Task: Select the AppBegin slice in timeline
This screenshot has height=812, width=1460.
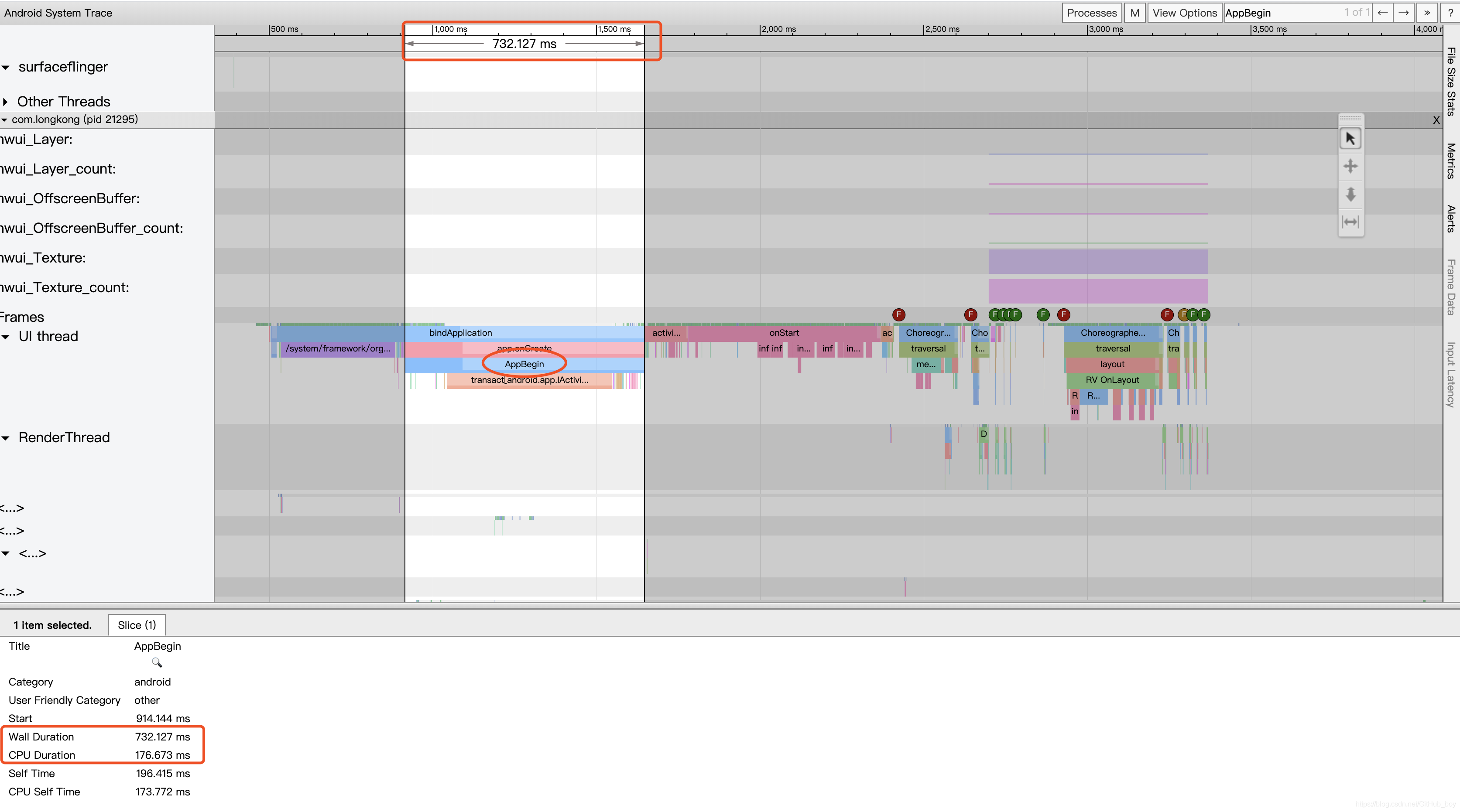Action: click(524, 364)
